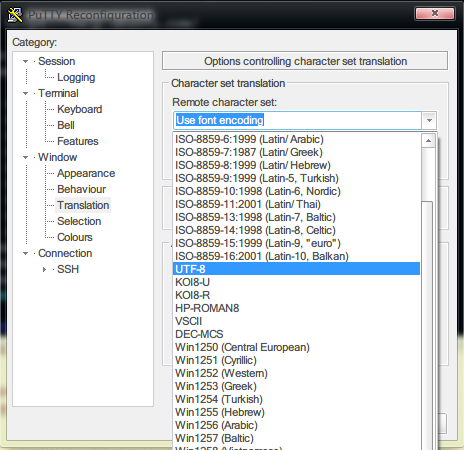Image resolution: width=467 pixels, height=450 pixels.
Task: Select UTF-8 in the character set list
Action: click(297, 269)
